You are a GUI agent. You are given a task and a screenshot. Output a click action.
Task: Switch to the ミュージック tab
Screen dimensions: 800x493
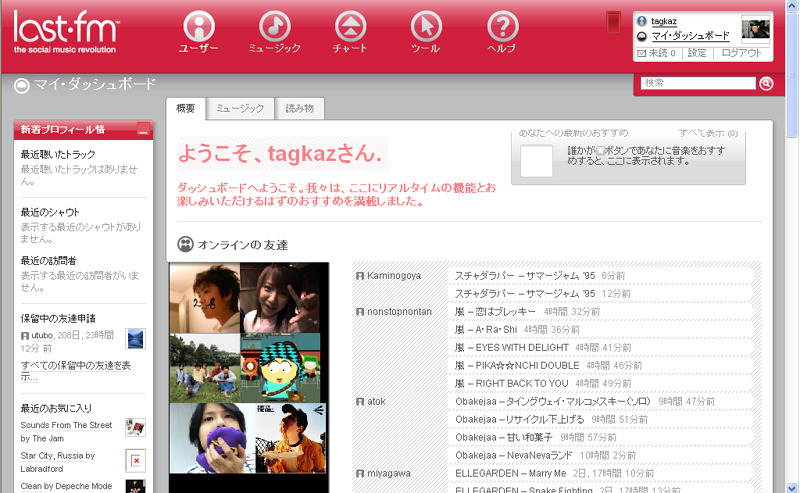[240, 108]
